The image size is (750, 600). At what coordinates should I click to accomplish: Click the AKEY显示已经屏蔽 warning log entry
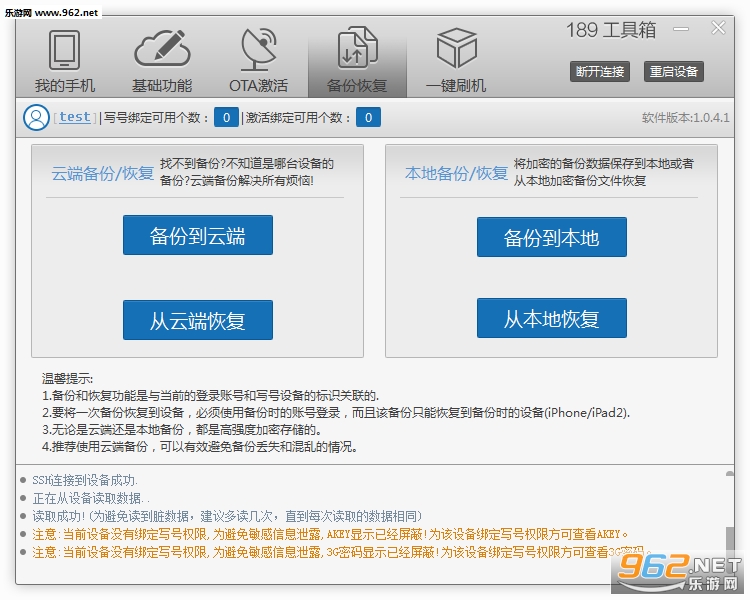(330, 534)
